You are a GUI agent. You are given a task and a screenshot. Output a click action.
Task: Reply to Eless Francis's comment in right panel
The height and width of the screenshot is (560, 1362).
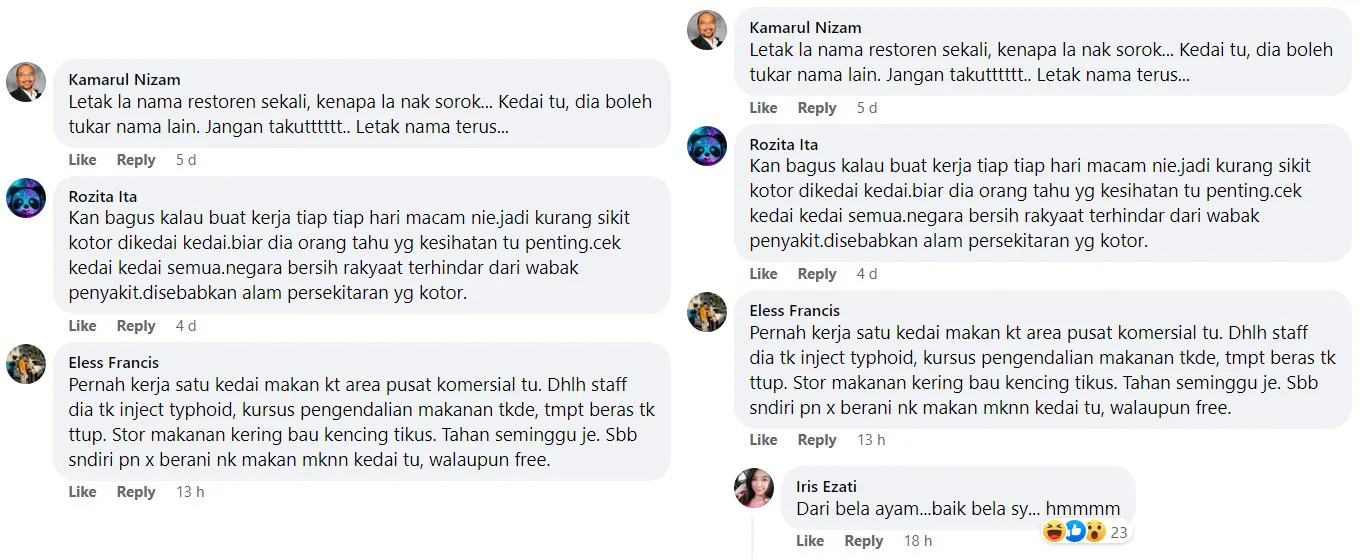pyautogui.click(x=817, y=440)
